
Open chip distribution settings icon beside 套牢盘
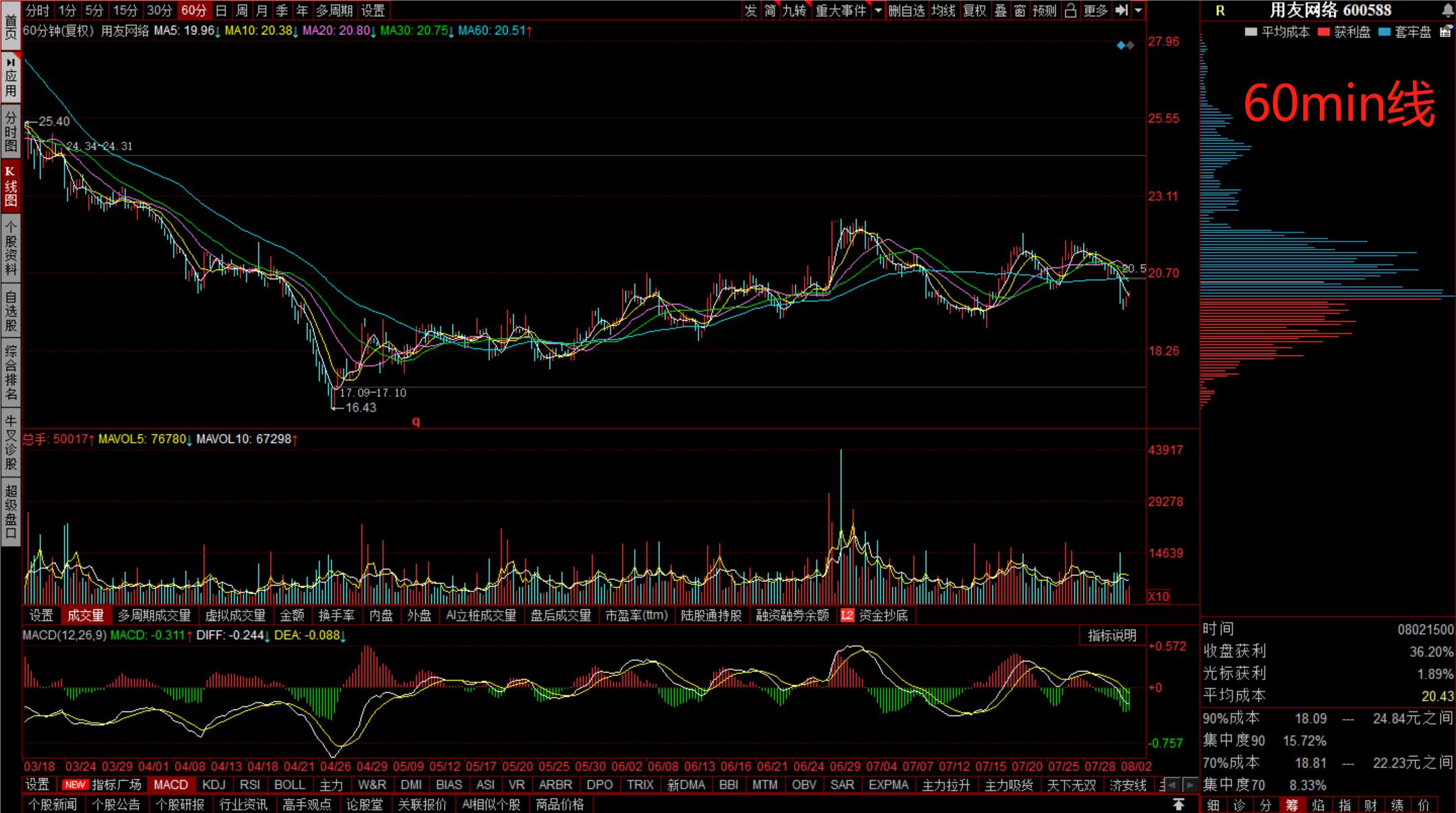coord(1446,31)
